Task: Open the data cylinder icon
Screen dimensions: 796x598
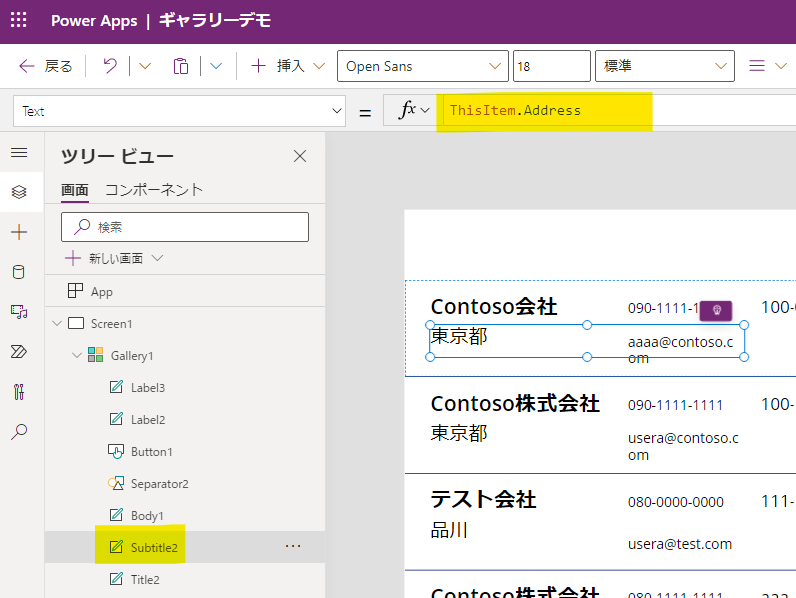Action: pos(18,272)
